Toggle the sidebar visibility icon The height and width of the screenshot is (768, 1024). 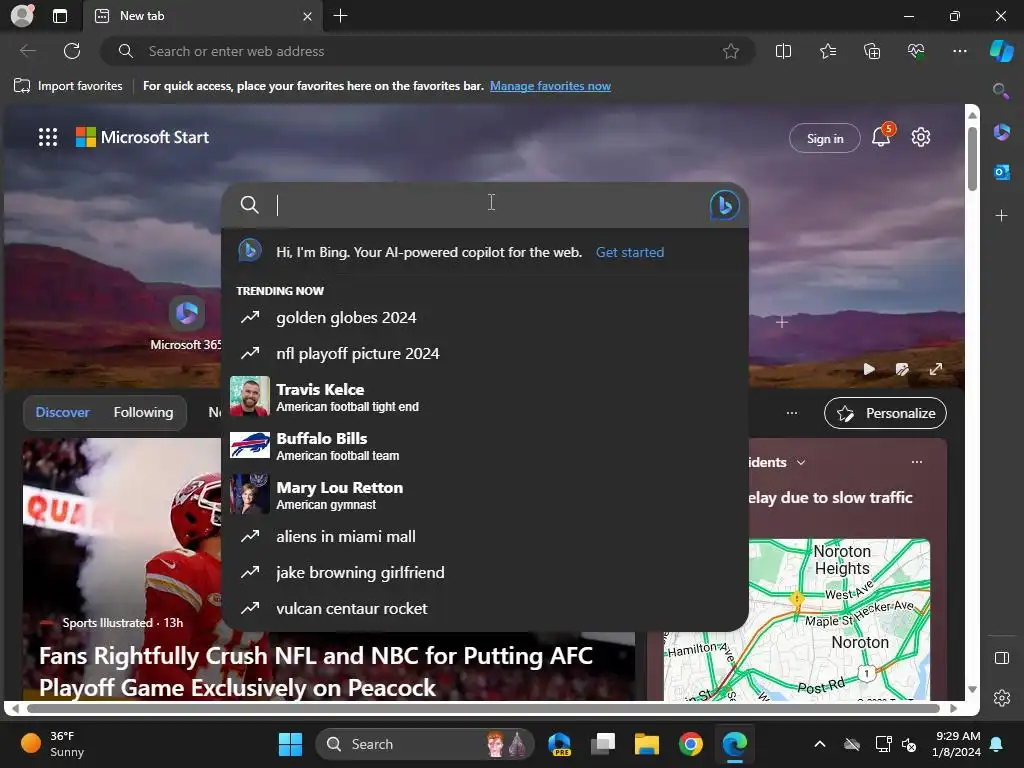point(1001,658)
